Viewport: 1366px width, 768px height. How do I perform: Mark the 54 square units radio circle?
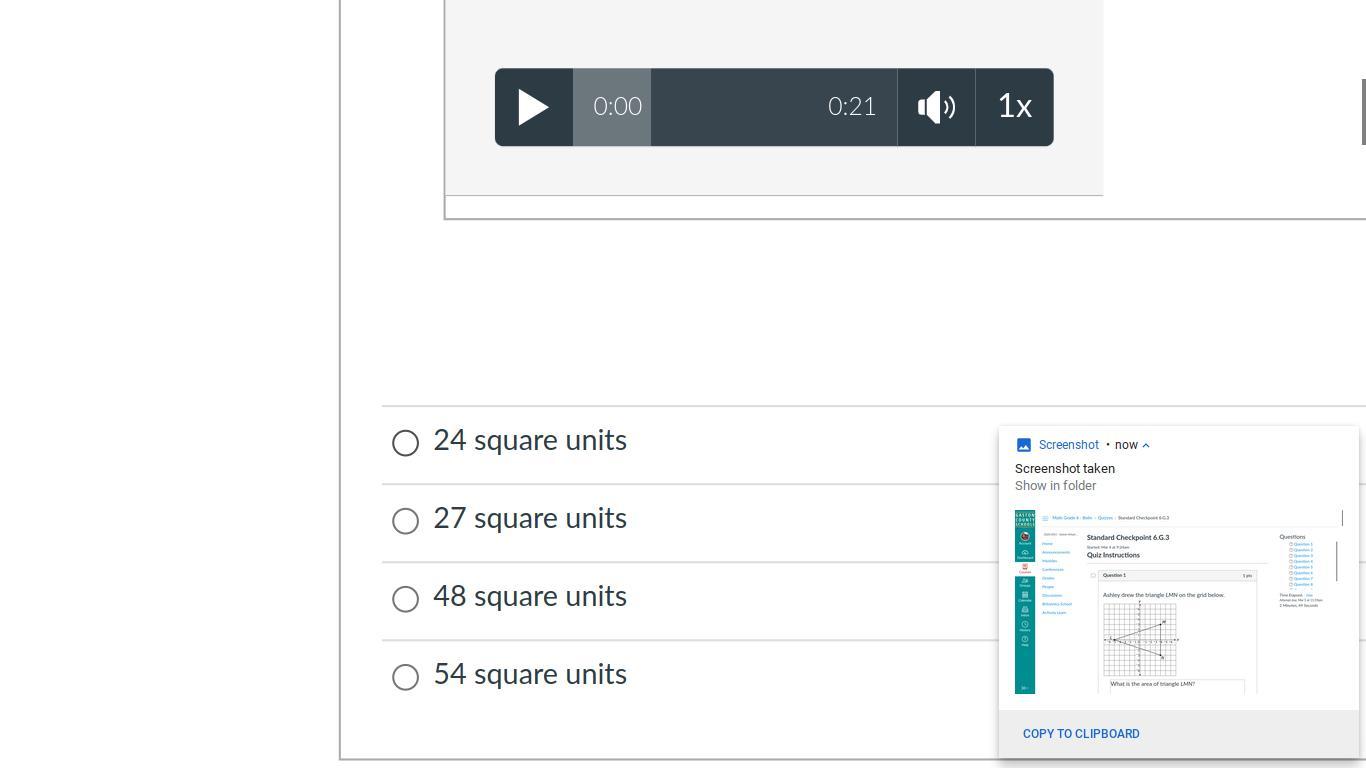[405, 677]
